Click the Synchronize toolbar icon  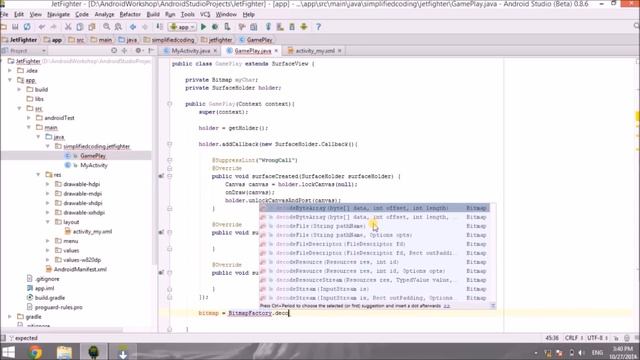(27, 27)
